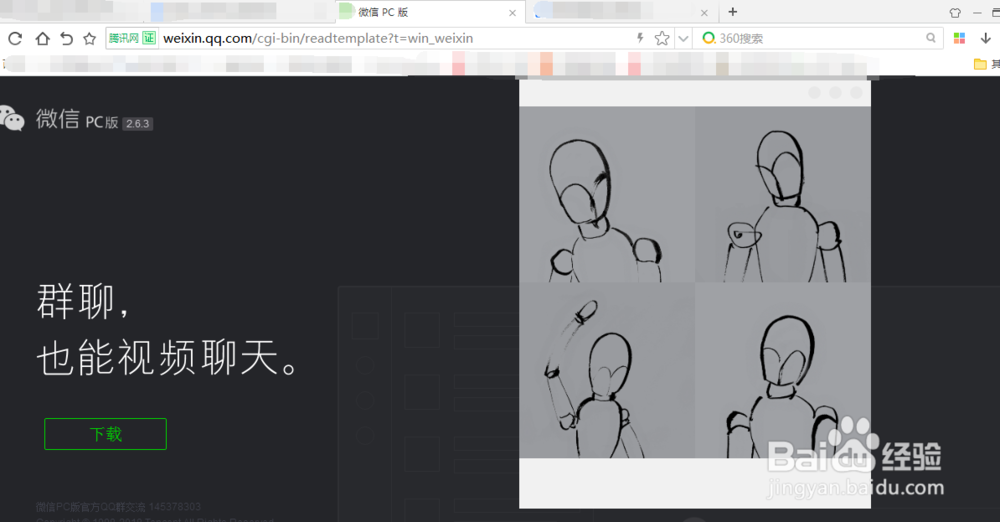Bookmark page with star in address bar
1000x522 pixels.
(x=662, y=38)
